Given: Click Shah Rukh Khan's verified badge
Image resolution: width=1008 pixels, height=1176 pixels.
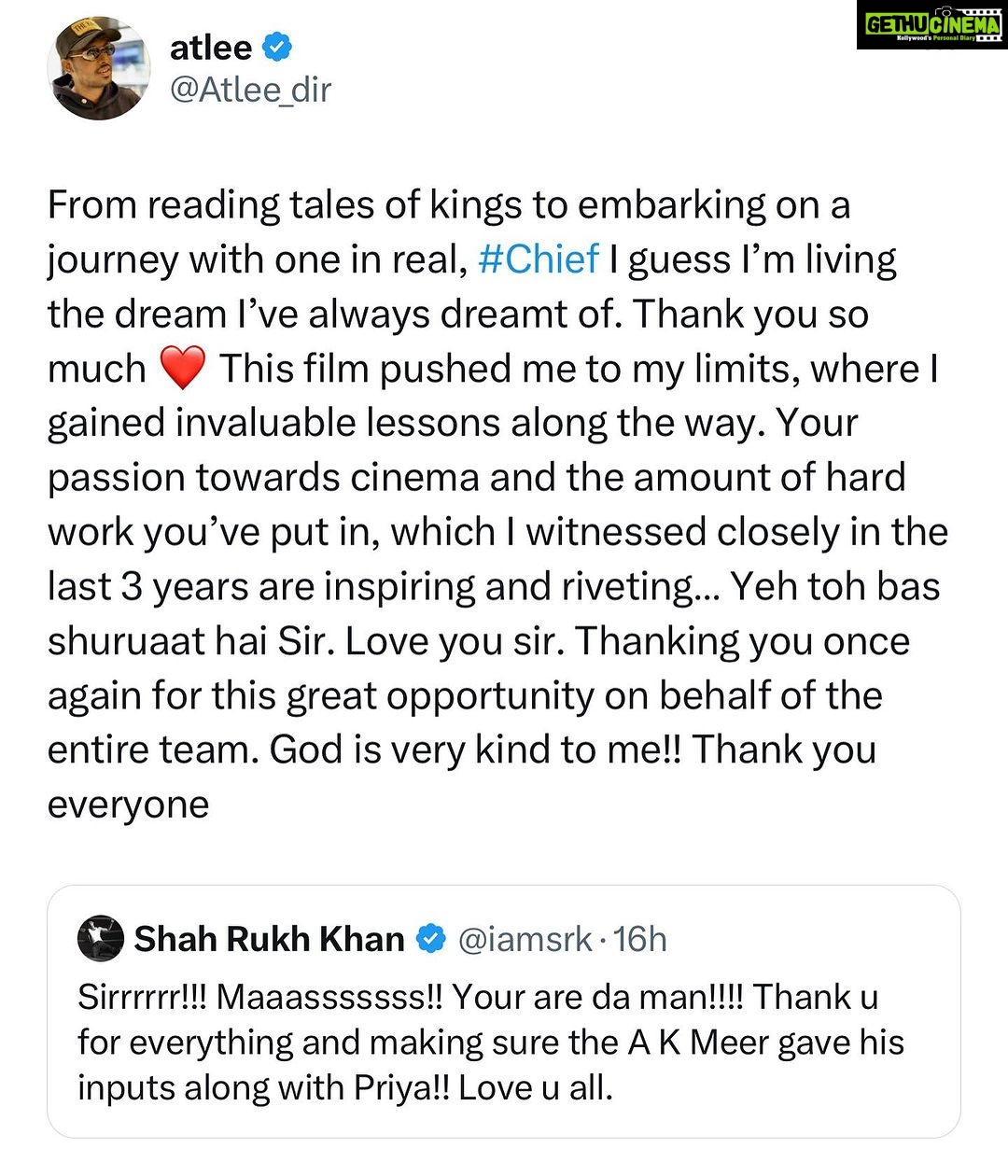Looking at the screenshot, I should tap(429, 939).
